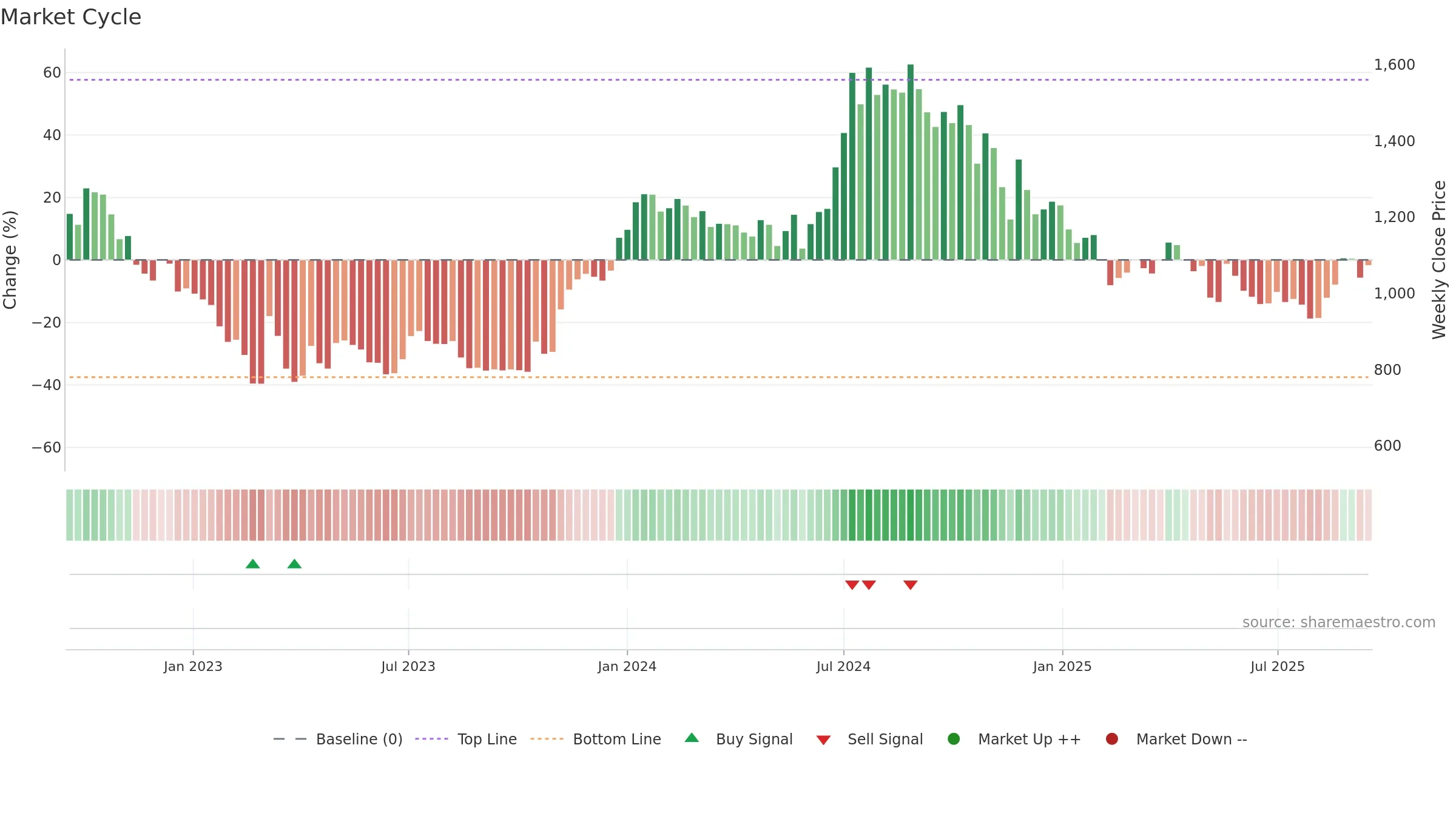Click the 1,000 price axis label
Screen dimensions: 1456x819
(1394, 293)
